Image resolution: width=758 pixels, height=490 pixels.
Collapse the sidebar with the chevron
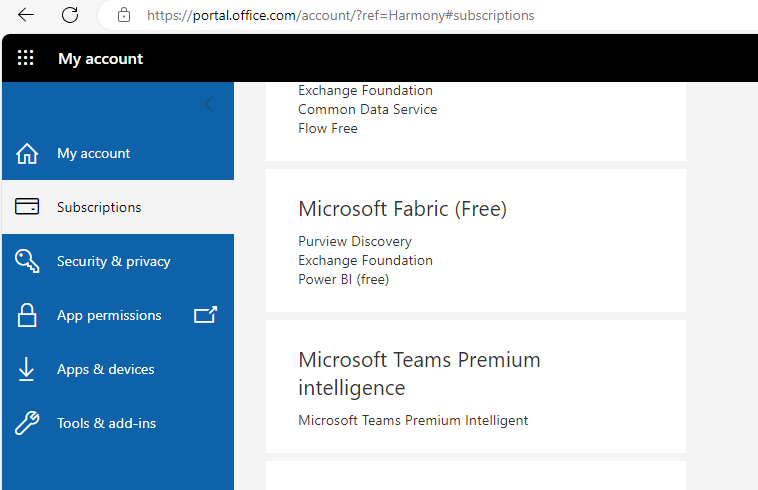coord(208,104)
